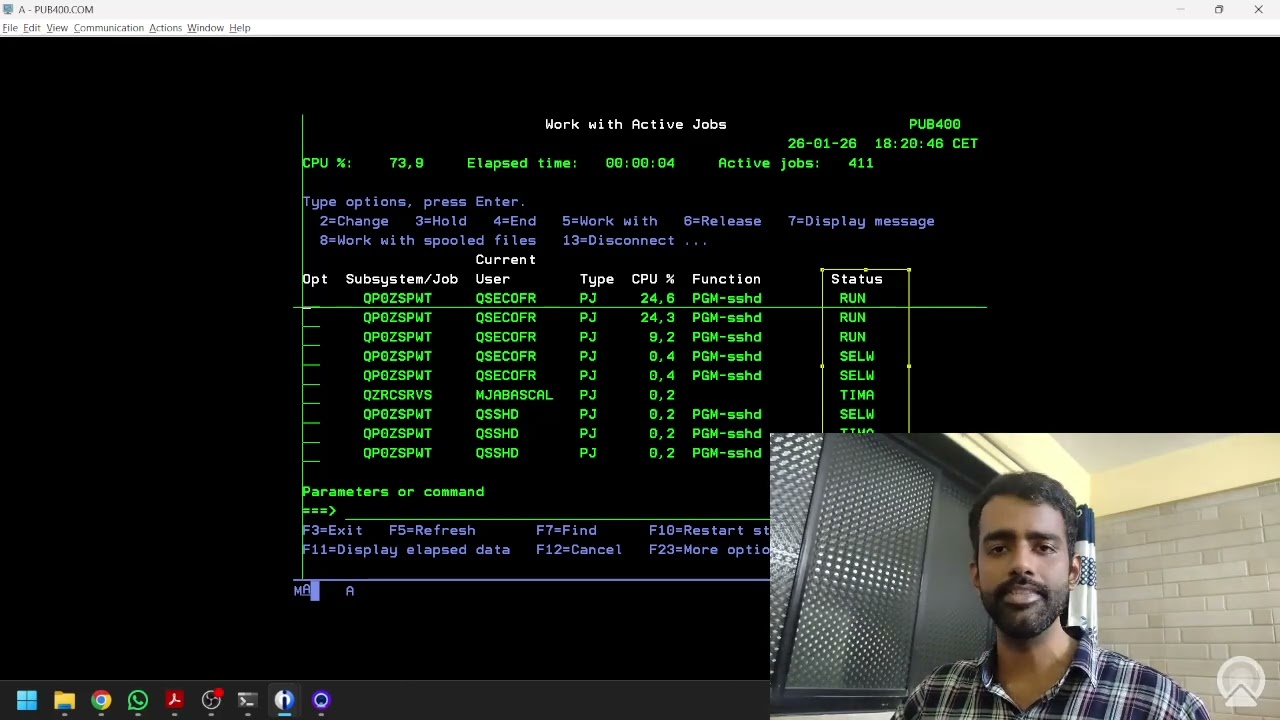1280x720 pixels.
Task: Click the Parameters or command label
Action: [x=393, y=492]
